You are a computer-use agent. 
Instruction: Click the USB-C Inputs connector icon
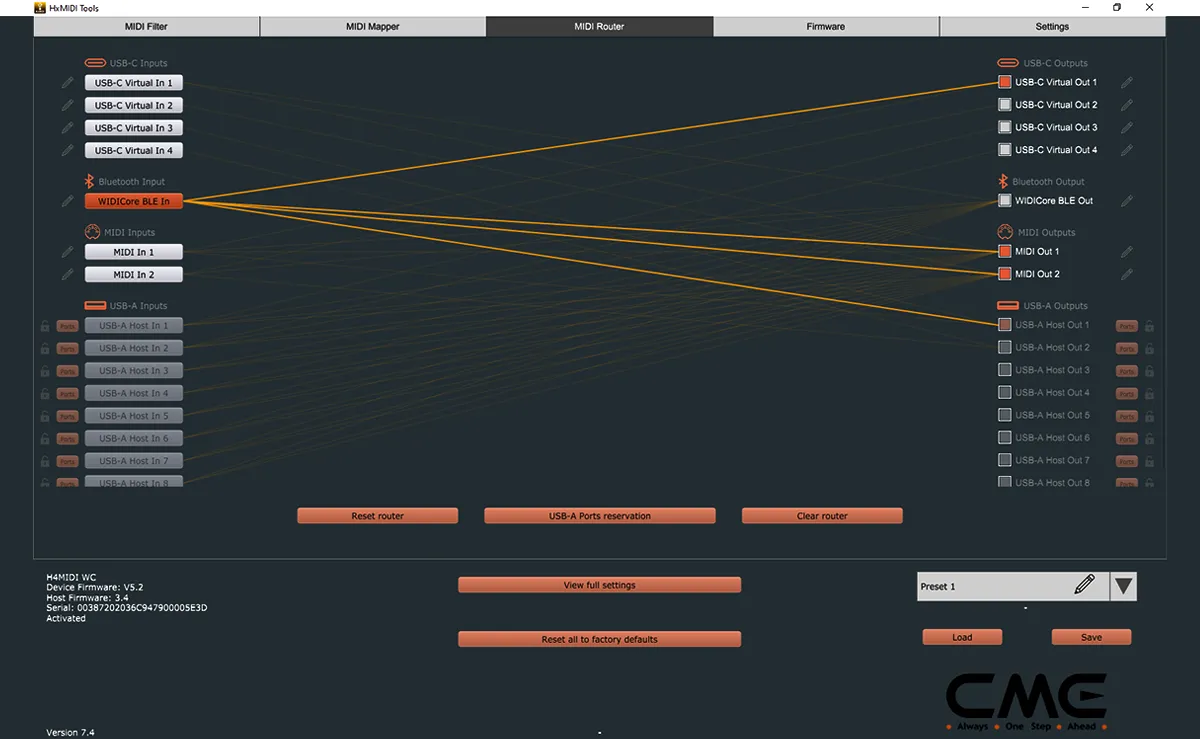pos(94,62)
